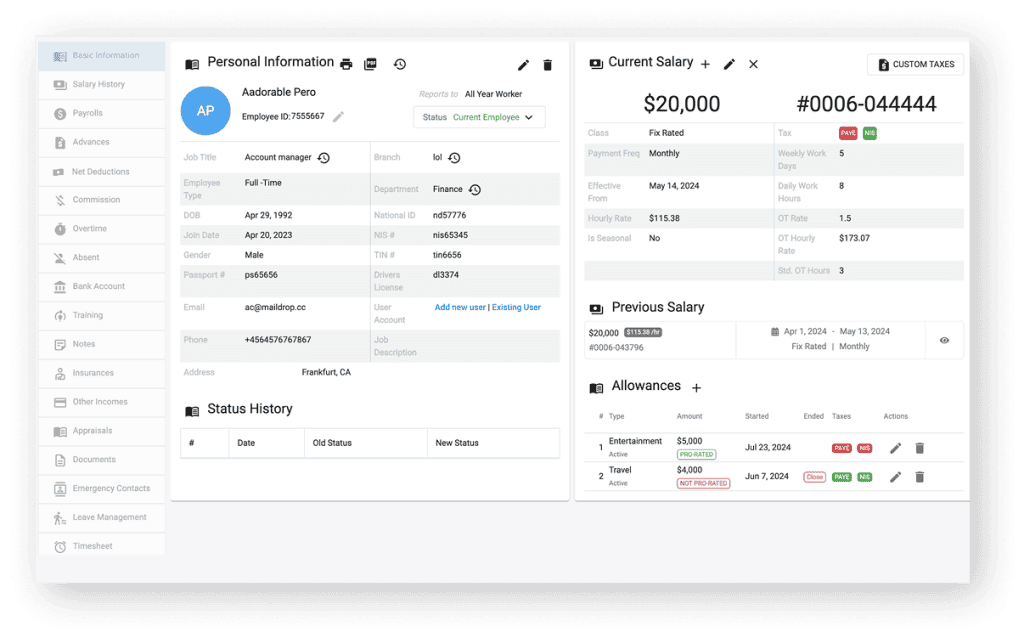Click Add new user link
Viewport: 1024px width, 638px height.
click(x=460, y=307)
